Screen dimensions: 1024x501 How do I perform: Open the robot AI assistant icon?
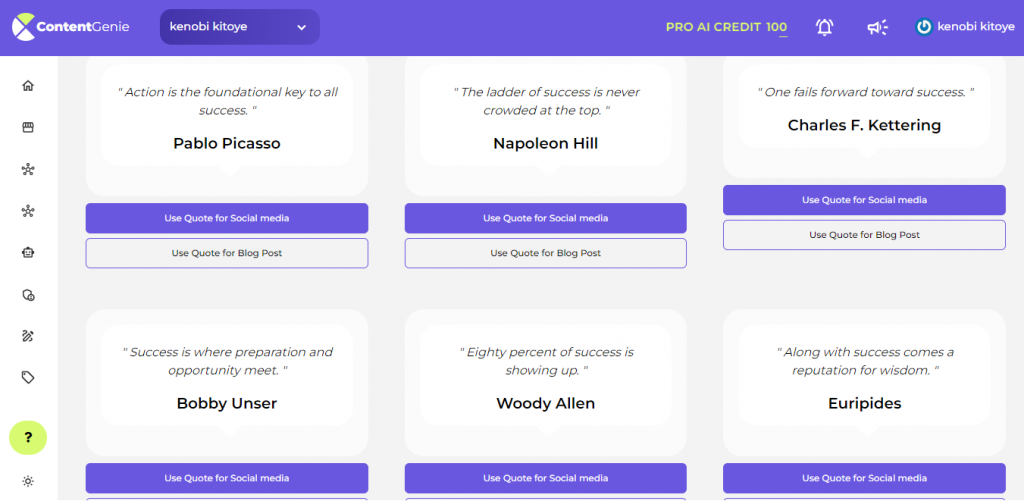coord(27,253)
